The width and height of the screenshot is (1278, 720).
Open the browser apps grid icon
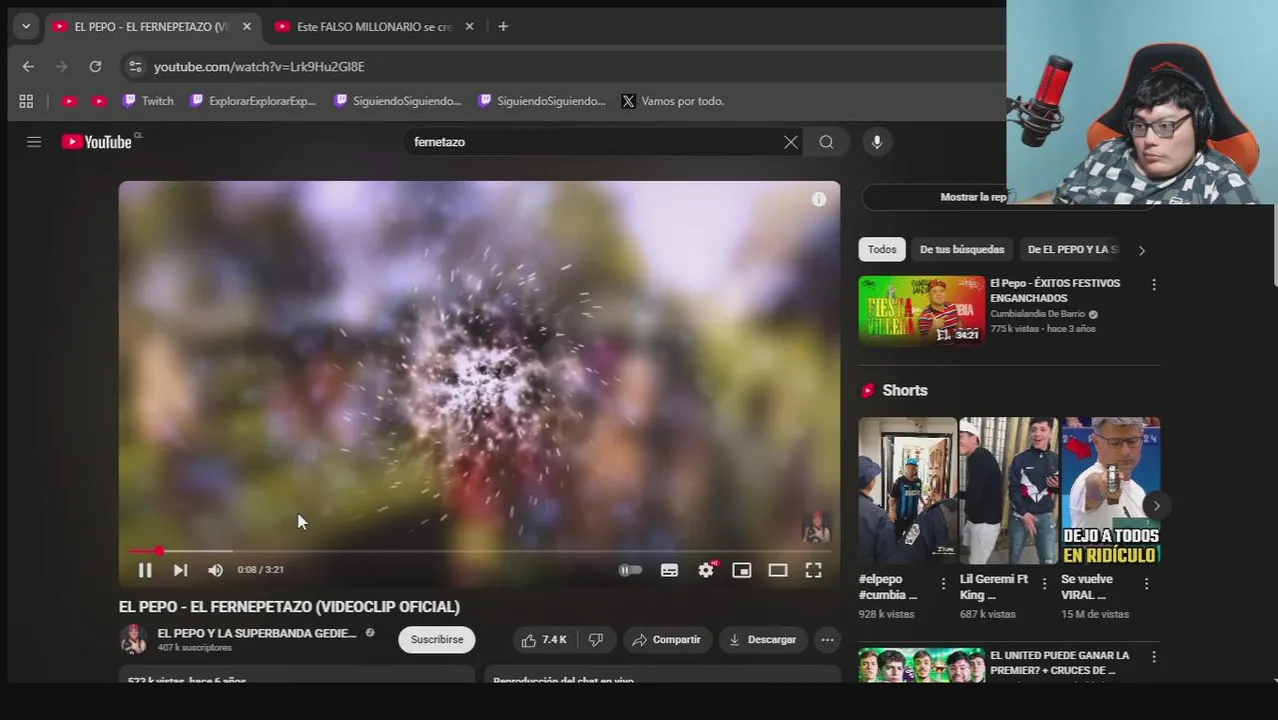(x=26, y=101)
